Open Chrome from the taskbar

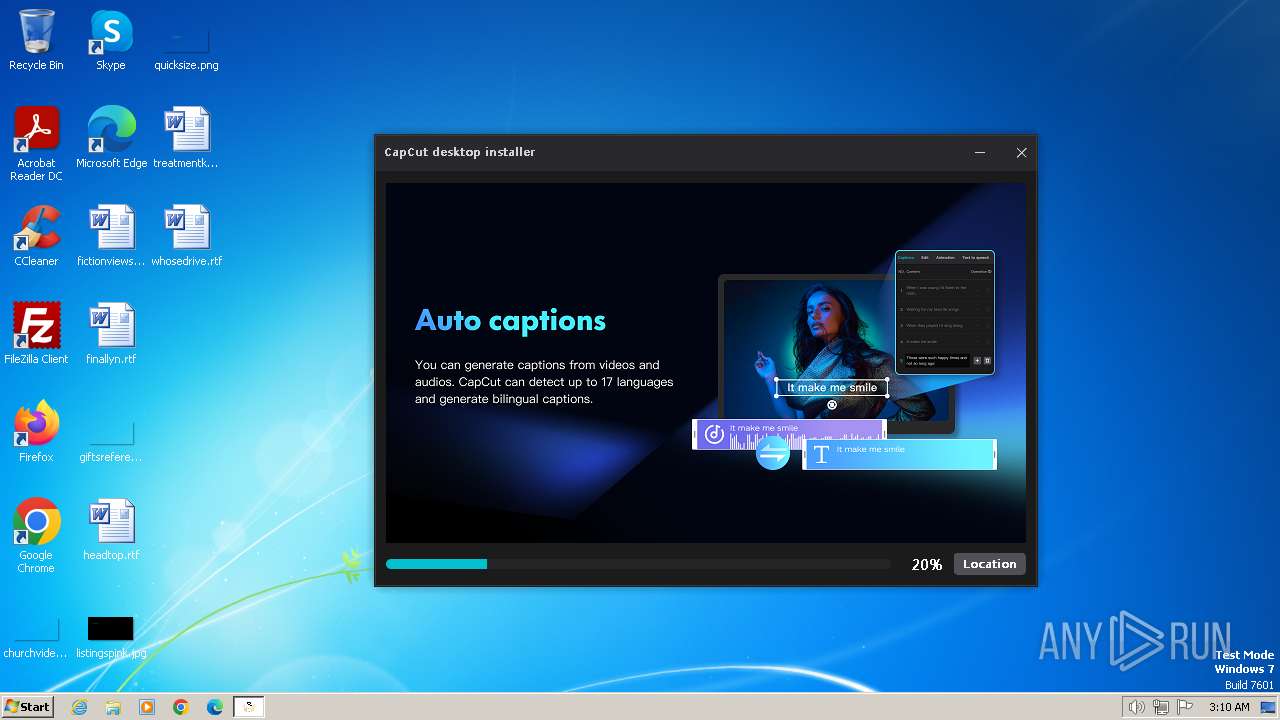point(181,707)
